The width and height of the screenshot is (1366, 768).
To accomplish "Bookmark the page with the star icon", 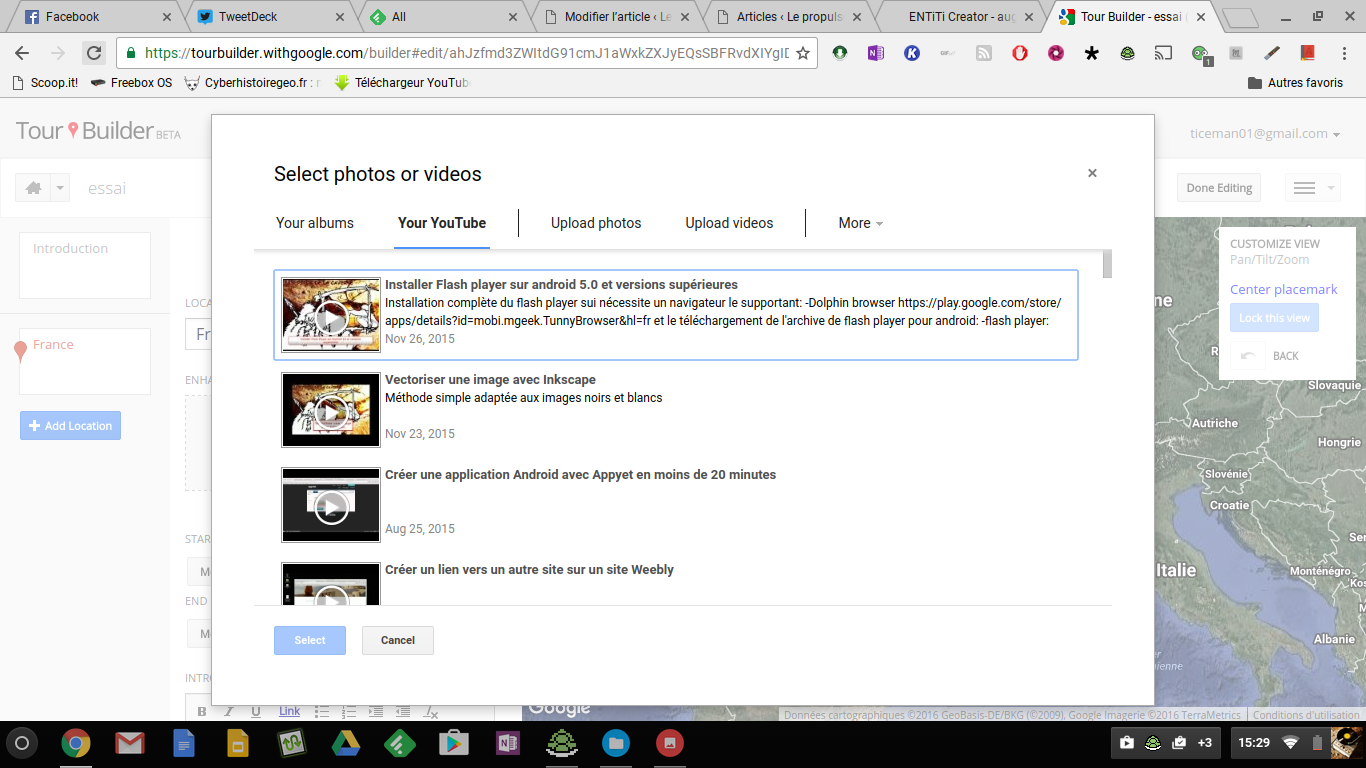I will [802, 54].
